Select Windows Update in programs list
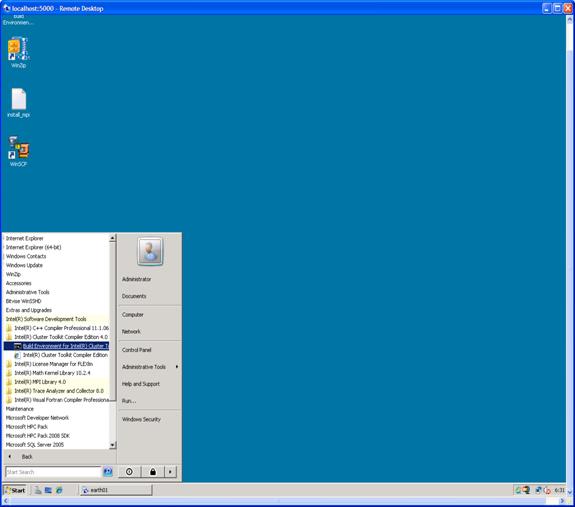This screenshot has width=575, height=507. [24, 265]
